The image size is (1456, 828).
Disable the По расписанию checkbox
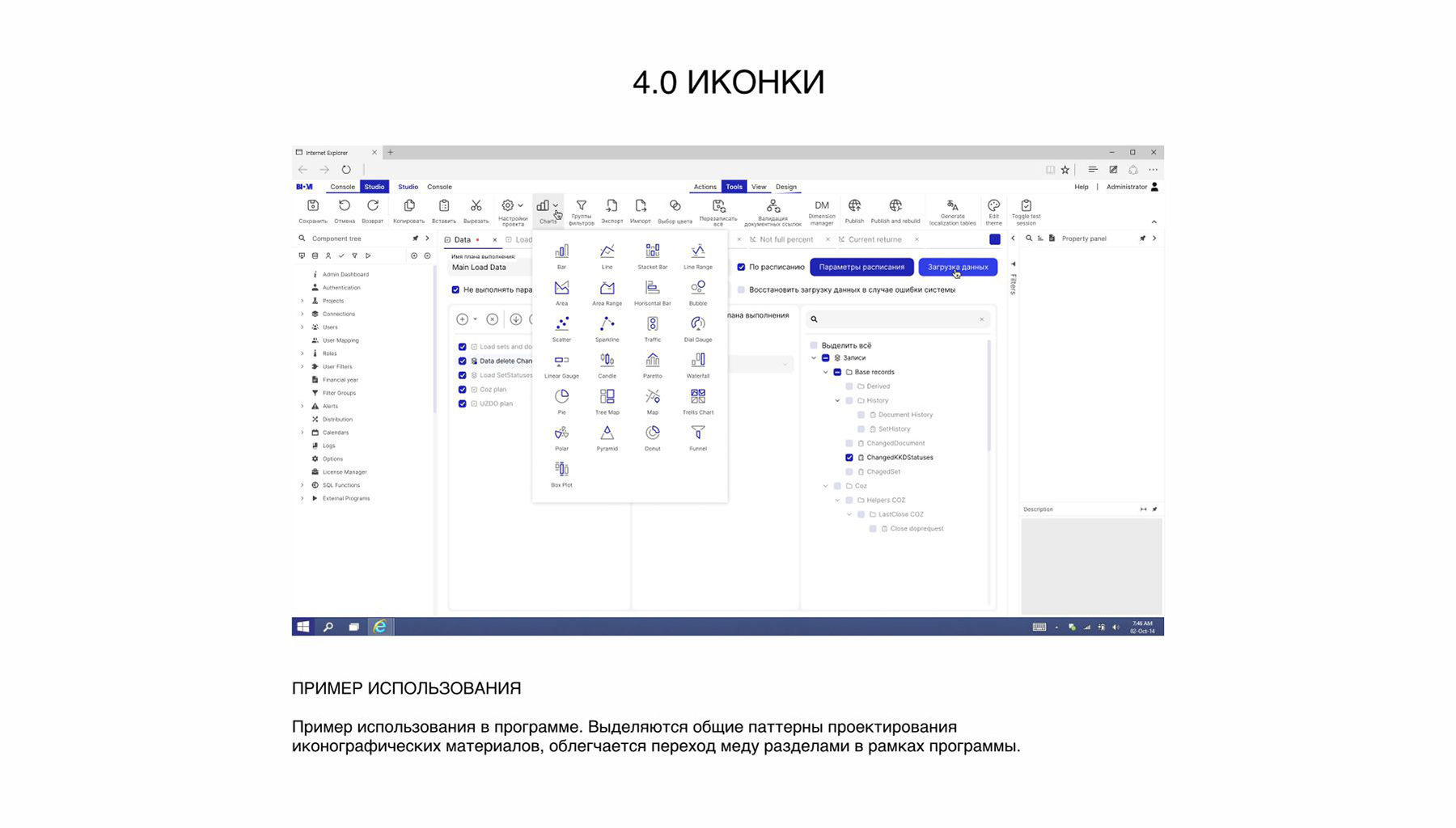click(x=741, y=267)
